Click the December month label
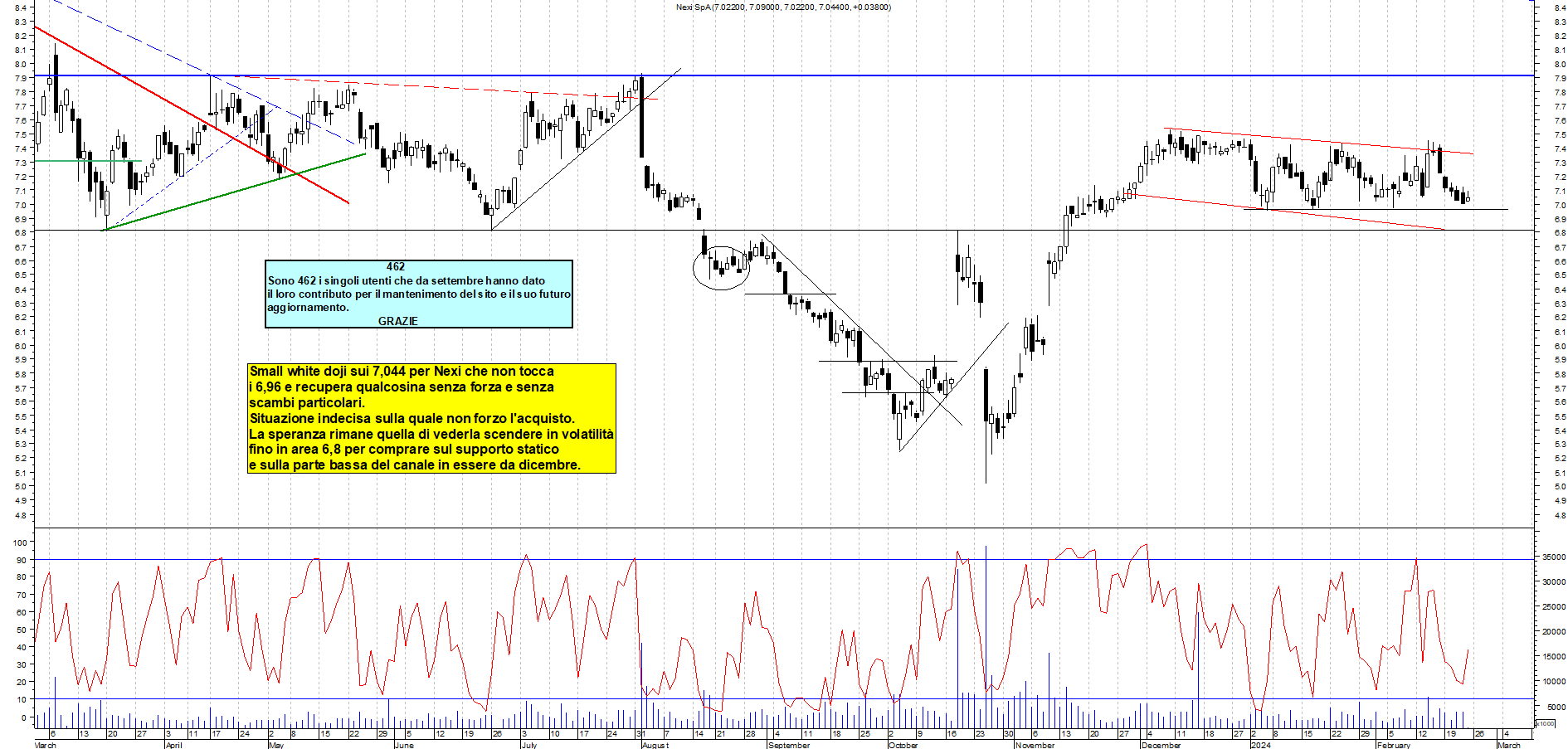1568x749 pixels. coord(1161,745)
